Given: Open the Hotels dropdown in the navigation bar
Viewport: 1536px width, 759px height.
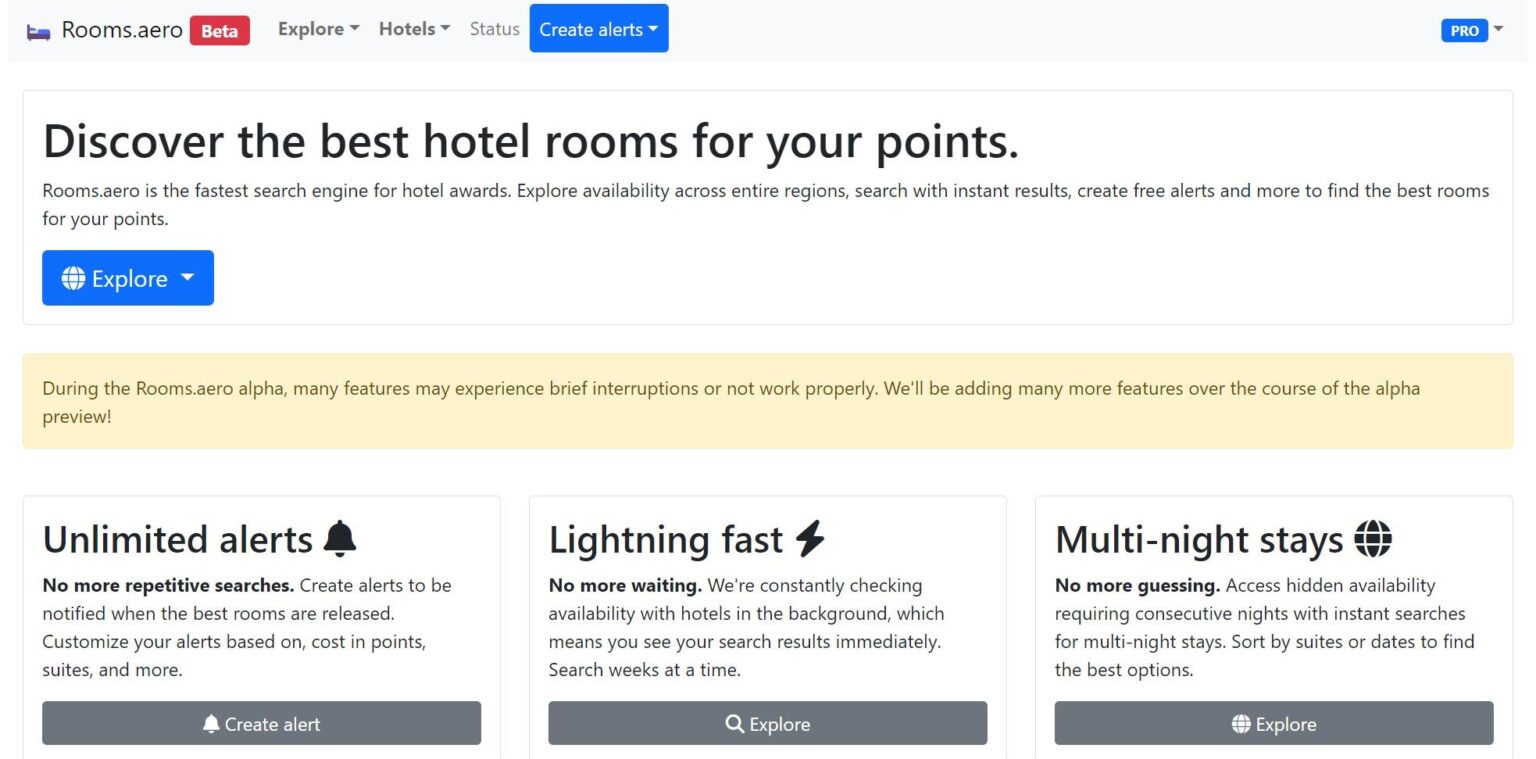Looking at the screenshot, I should [414, 29].
